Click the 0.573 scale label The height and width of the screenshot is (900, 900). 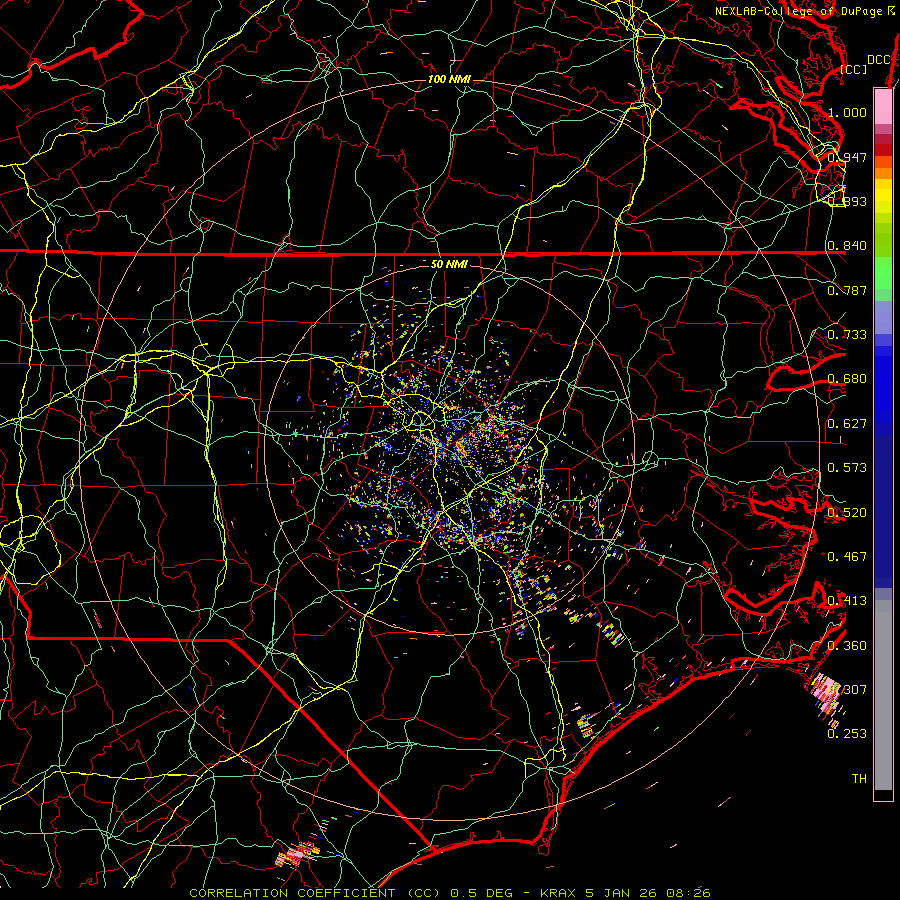point(847,468)
